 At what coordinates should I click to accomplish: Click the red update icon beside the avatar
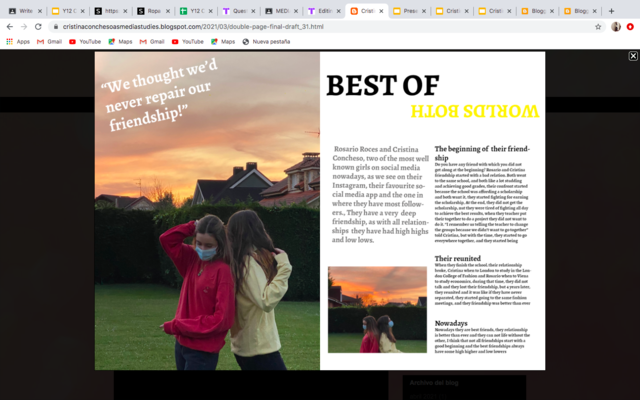pyautogui.click(x=630, y=27)
